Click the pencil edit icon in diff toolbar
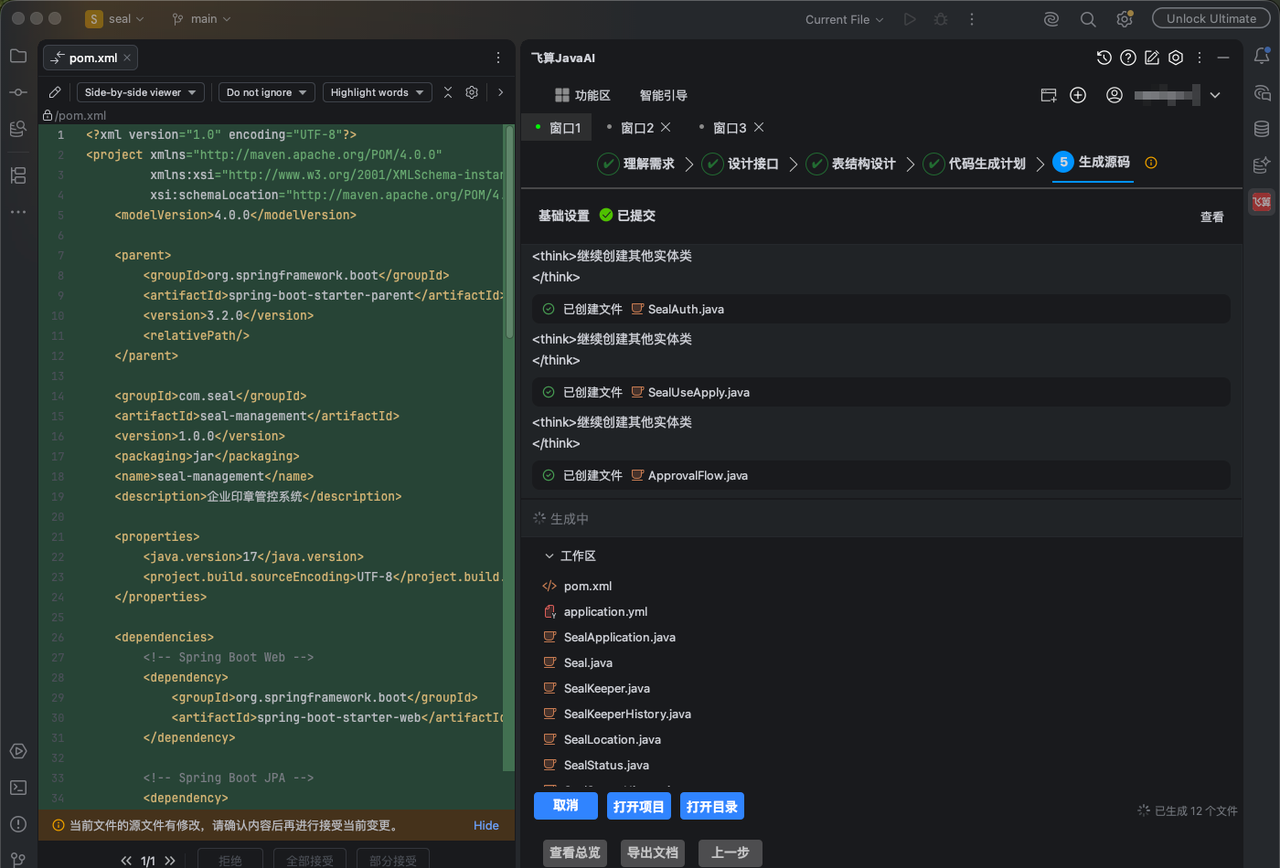Viewport: 1280px width, 868px height. click(55, 92)
